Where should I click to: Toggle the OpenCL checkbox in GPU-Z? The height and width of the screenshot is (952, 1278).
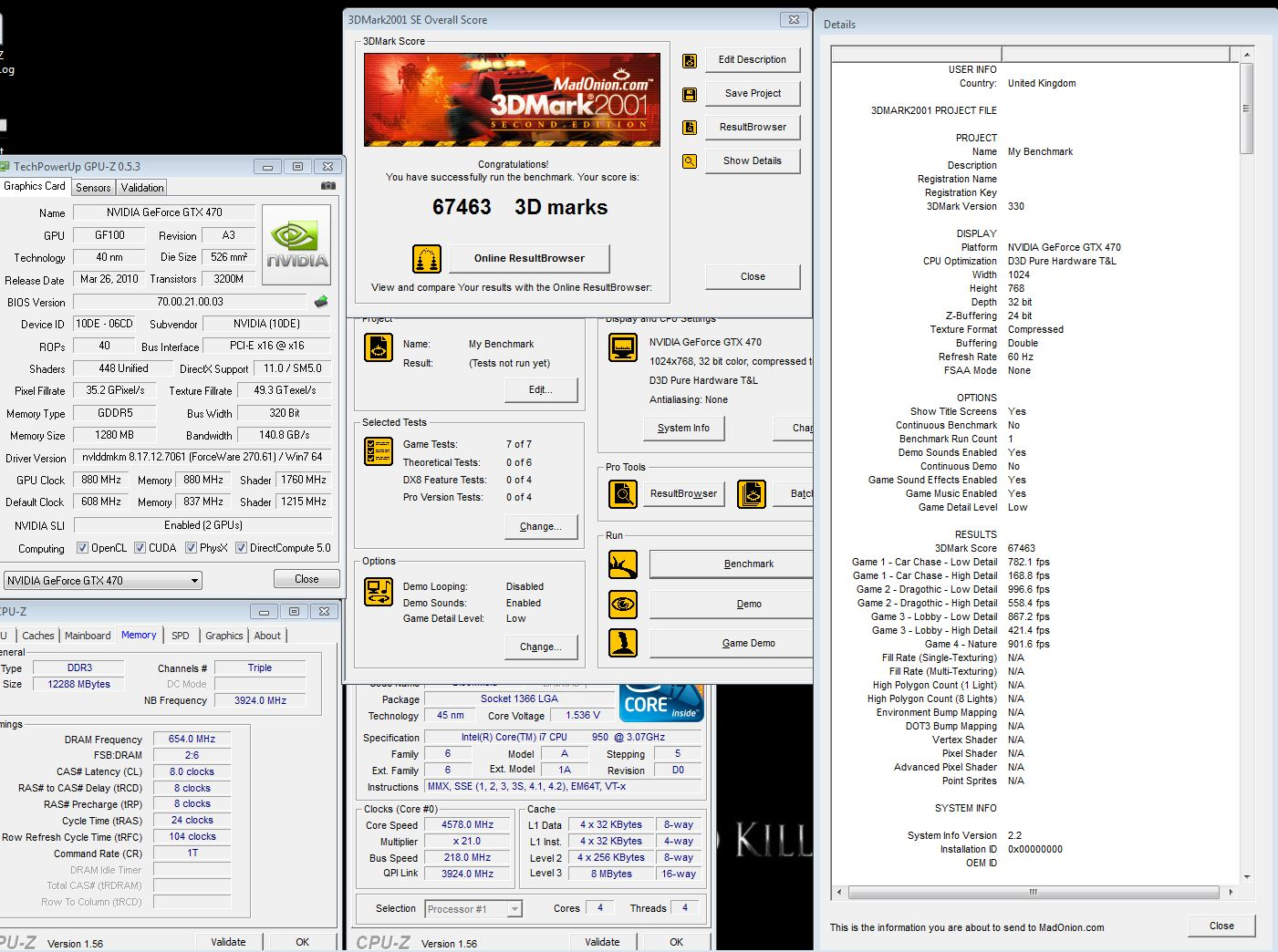pyautogui.click(x=83, y=548)
